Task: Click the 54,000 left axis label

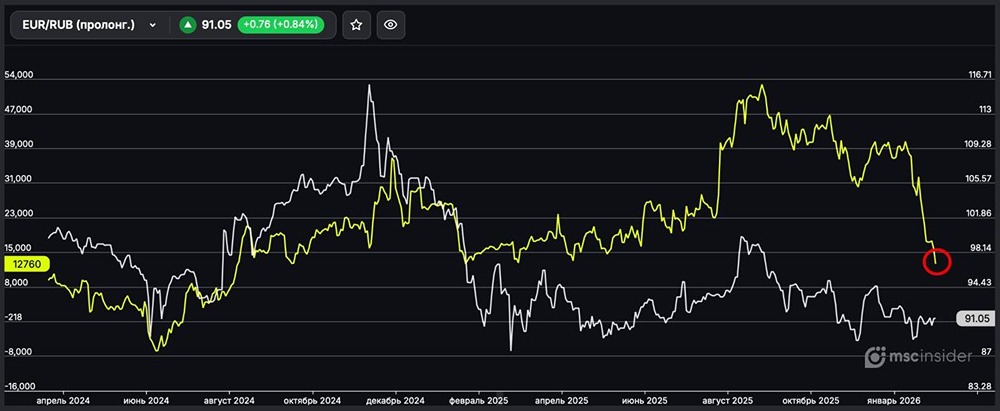Action: (x=18, y=75)
